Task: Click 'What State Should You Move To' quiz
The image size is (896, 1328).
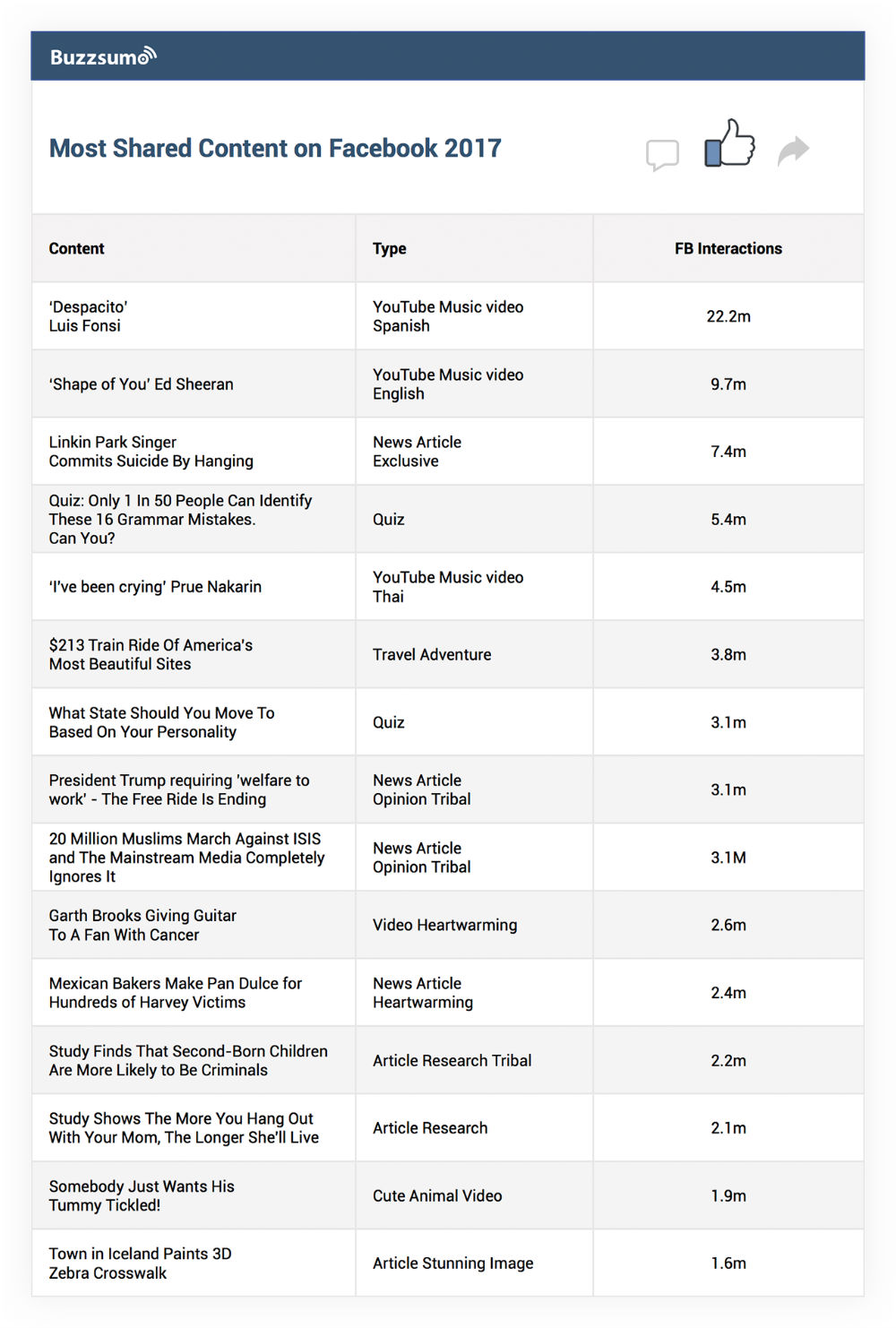Action: pyautogui.click(x=161, y=722)
